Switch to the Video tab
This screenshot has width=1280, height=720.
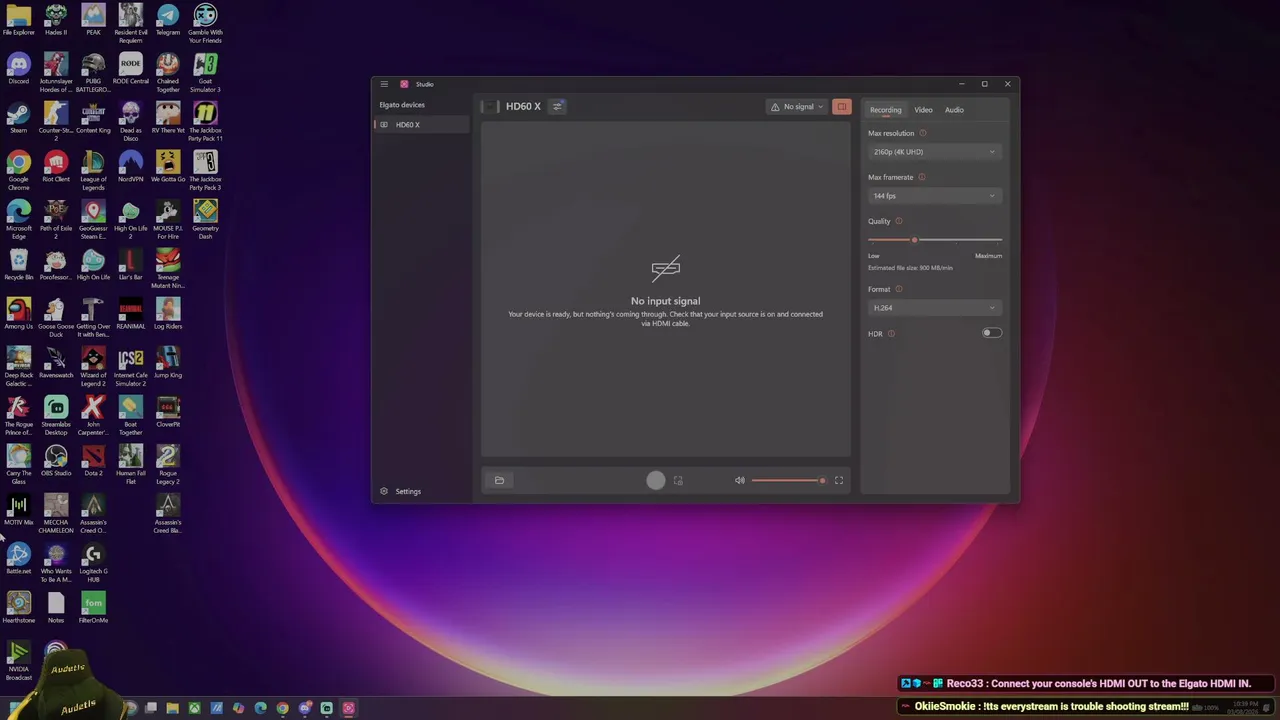point(923,110)
